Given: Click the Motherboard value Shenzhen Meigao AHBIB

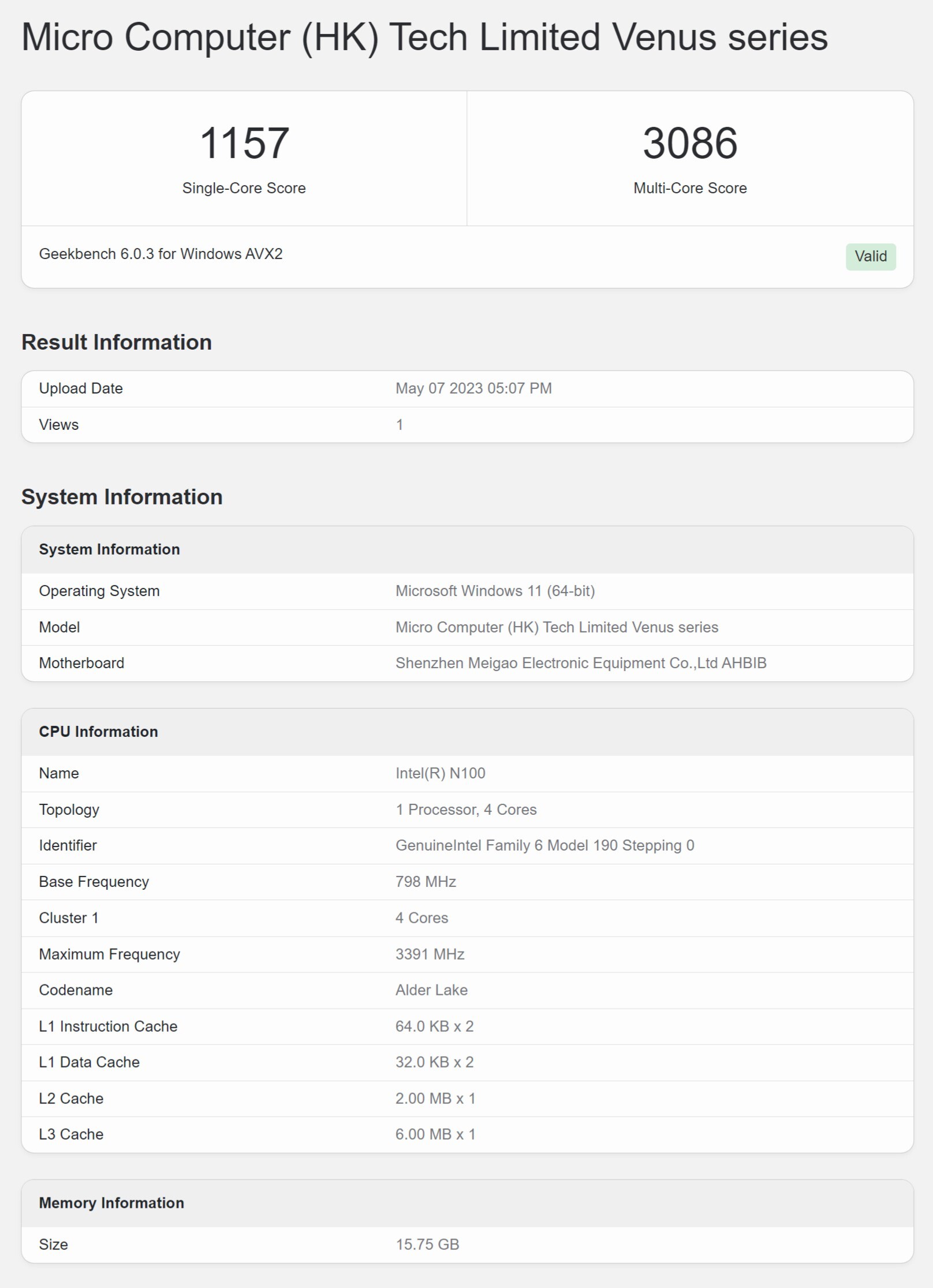Looking at the screenshot, I should 581,663.
